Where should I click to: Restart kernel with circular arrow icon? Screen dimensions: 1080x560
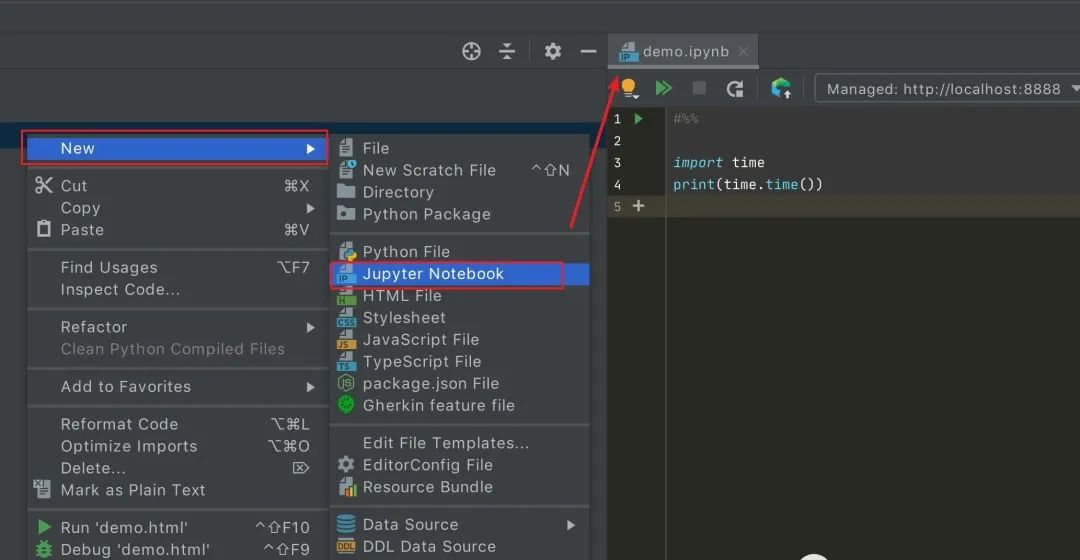click(x=735, y=88)
